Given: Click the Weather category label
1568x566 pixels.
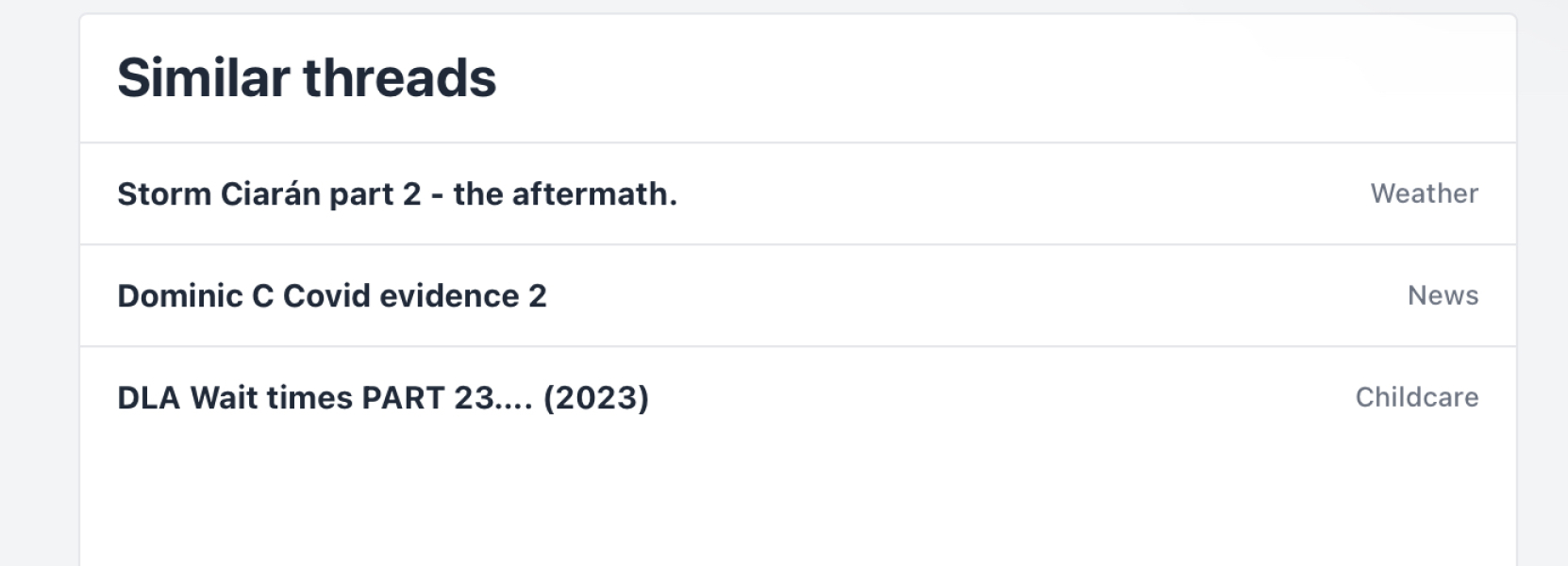Looking at the screenshot, I should tap(1424, 194).
